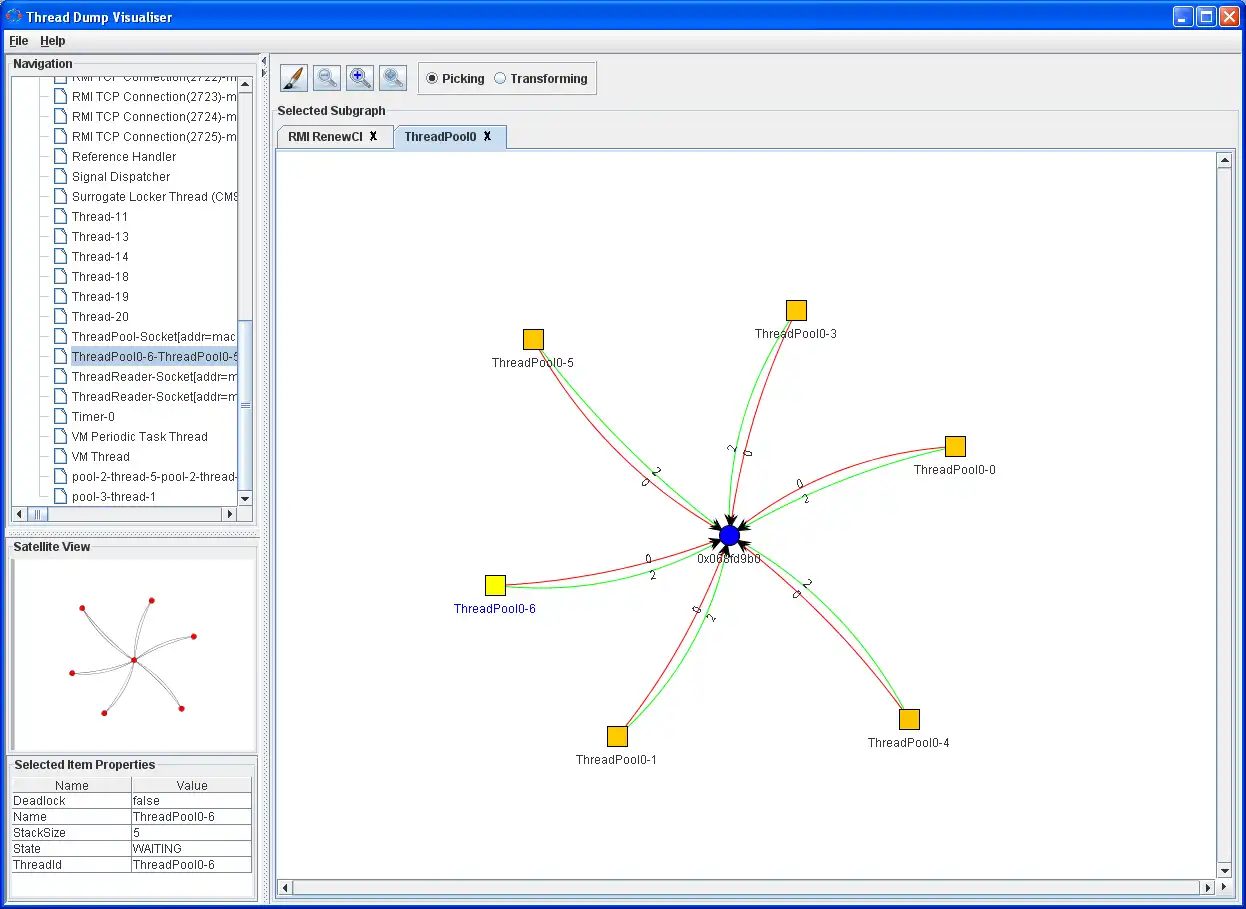Select RMI TCP Connection(2725) in Navigation tree

pyautogui.click(x=154, y=137)
